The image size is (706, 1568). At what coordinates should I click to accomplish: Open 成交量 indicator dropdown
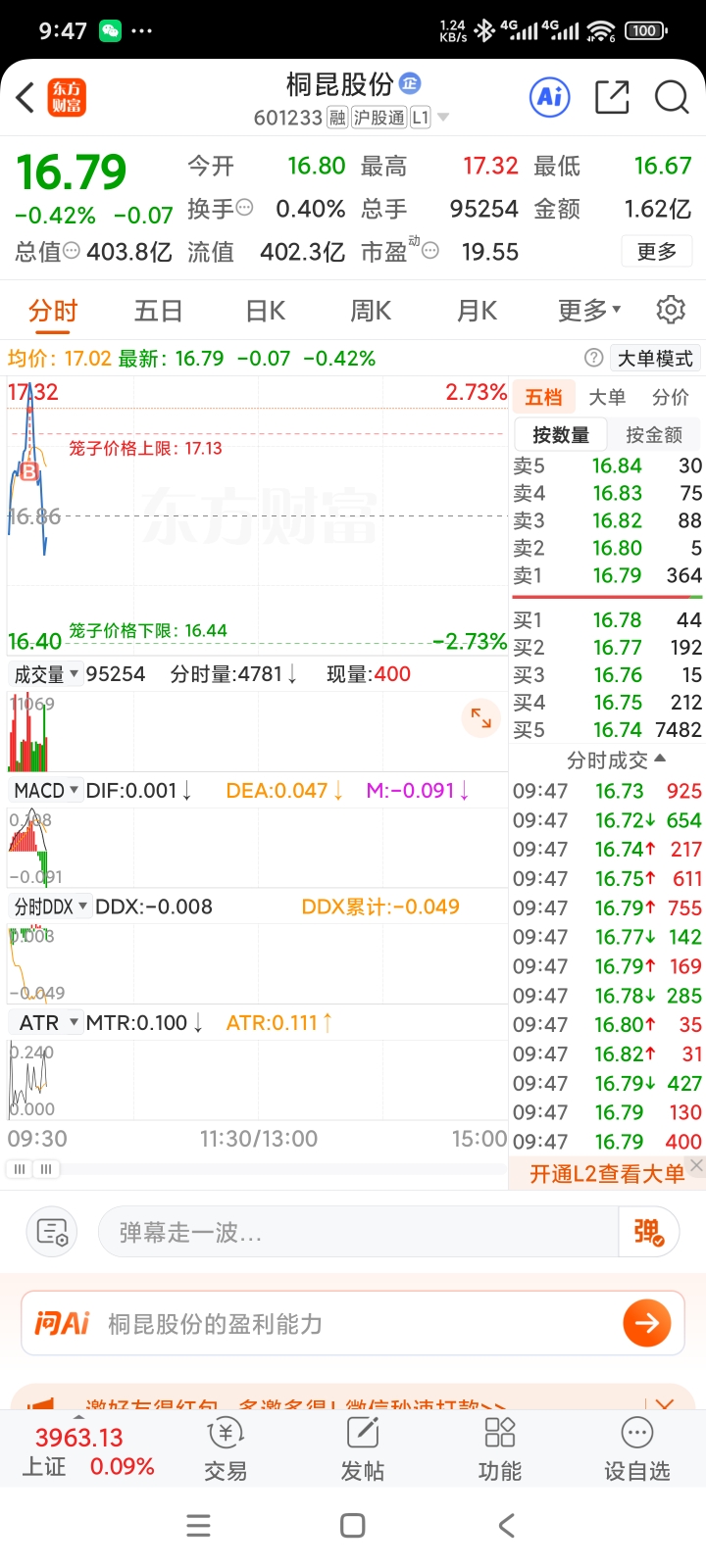click(45, 674)
